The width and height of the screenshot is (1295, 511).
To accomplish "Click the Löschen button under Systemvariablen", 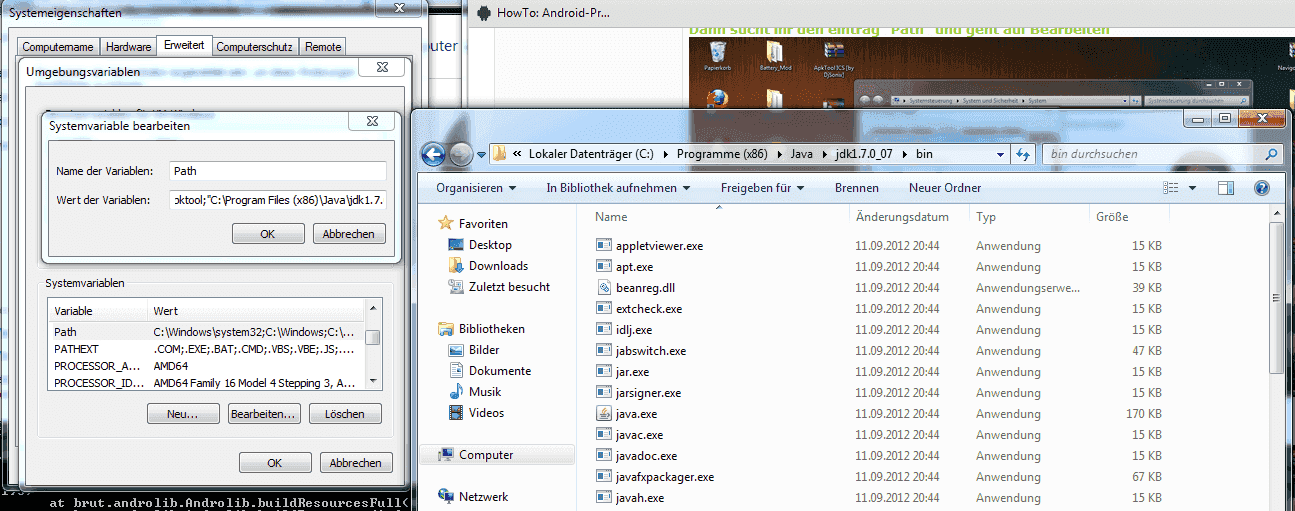I will 345,414.
